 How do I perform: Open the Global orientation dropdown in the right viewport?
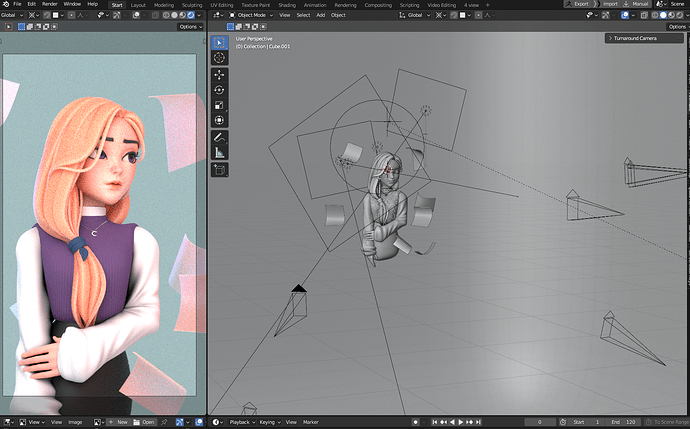point(415,15)
